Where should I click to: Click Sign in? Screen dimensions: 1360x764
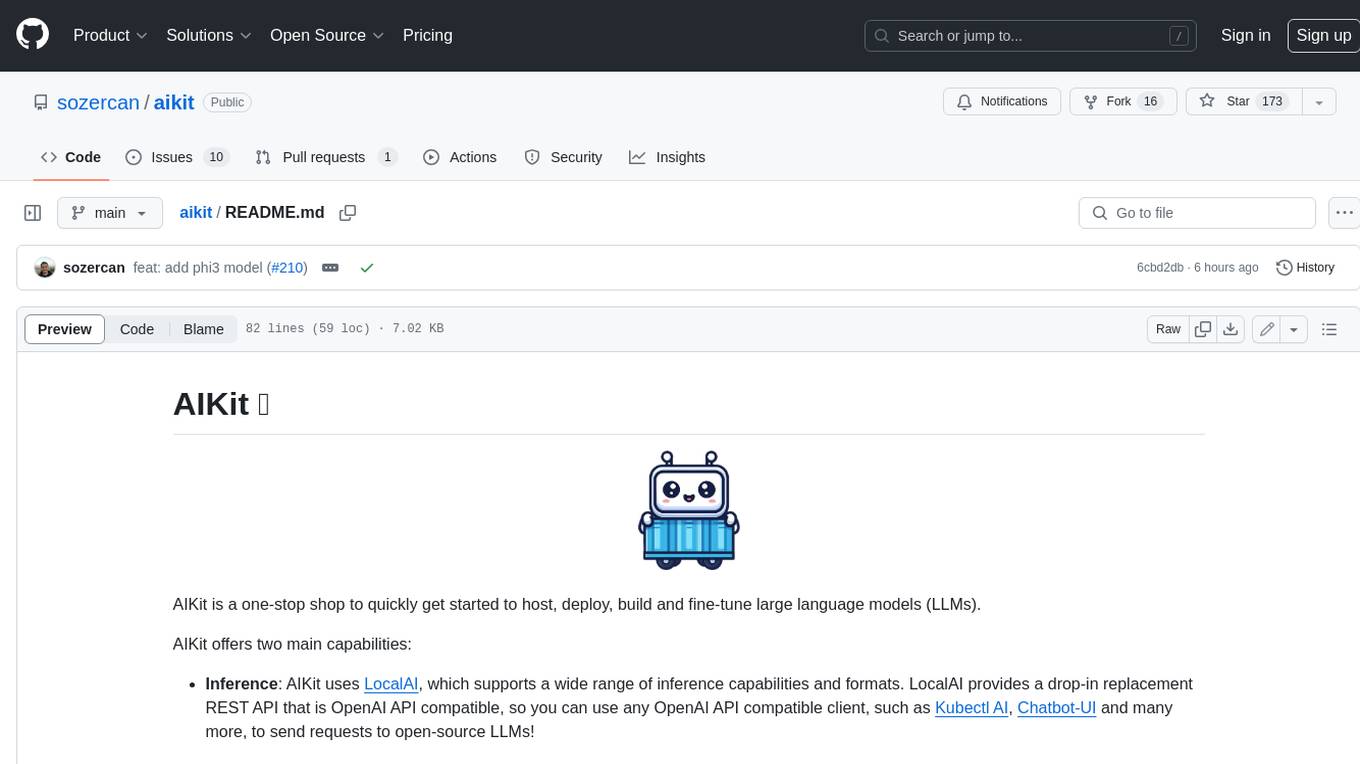point(1245,35)
